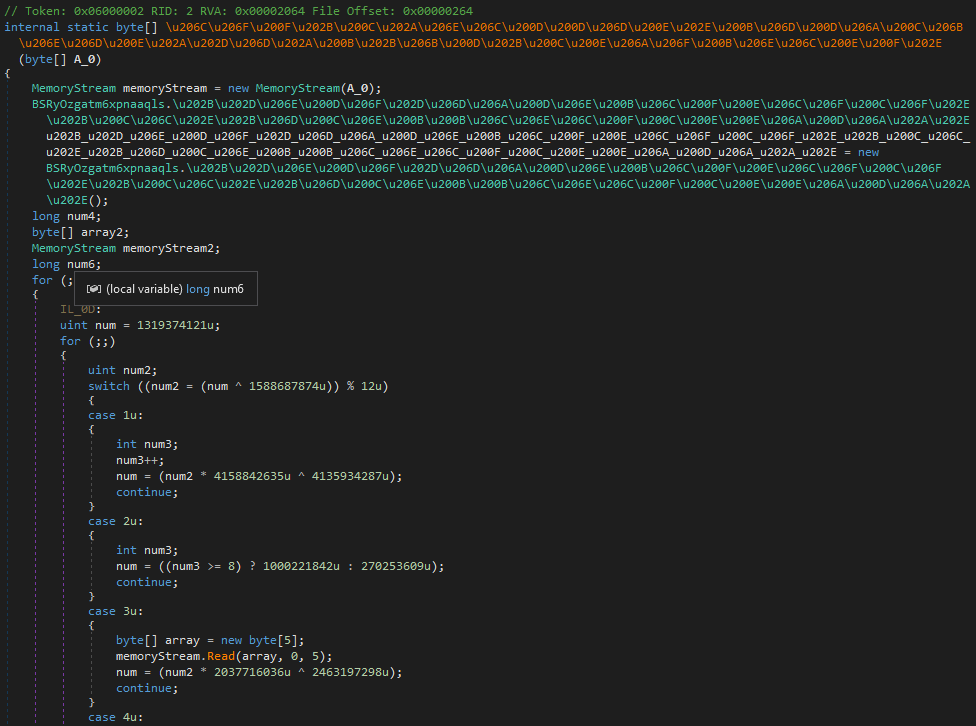Click the 'new MemoryStream(A_0)' constructor call
This screenshot has width=976, height=726.
(x=302, y=88)
